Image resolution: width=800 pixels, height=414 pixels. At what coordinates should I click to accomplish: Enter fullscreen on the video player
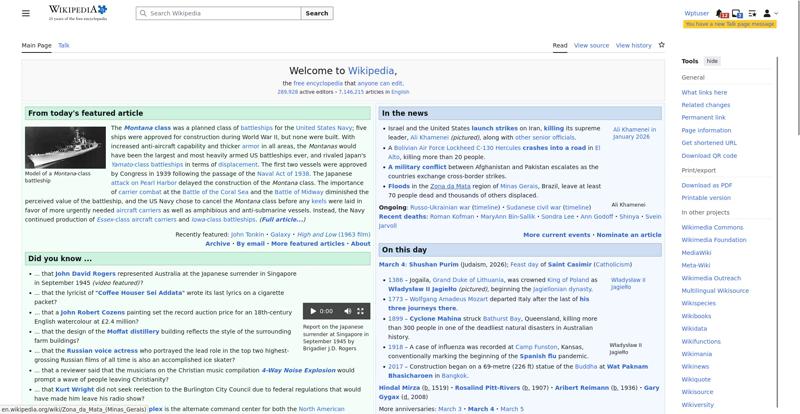click(x=361, y=311)
